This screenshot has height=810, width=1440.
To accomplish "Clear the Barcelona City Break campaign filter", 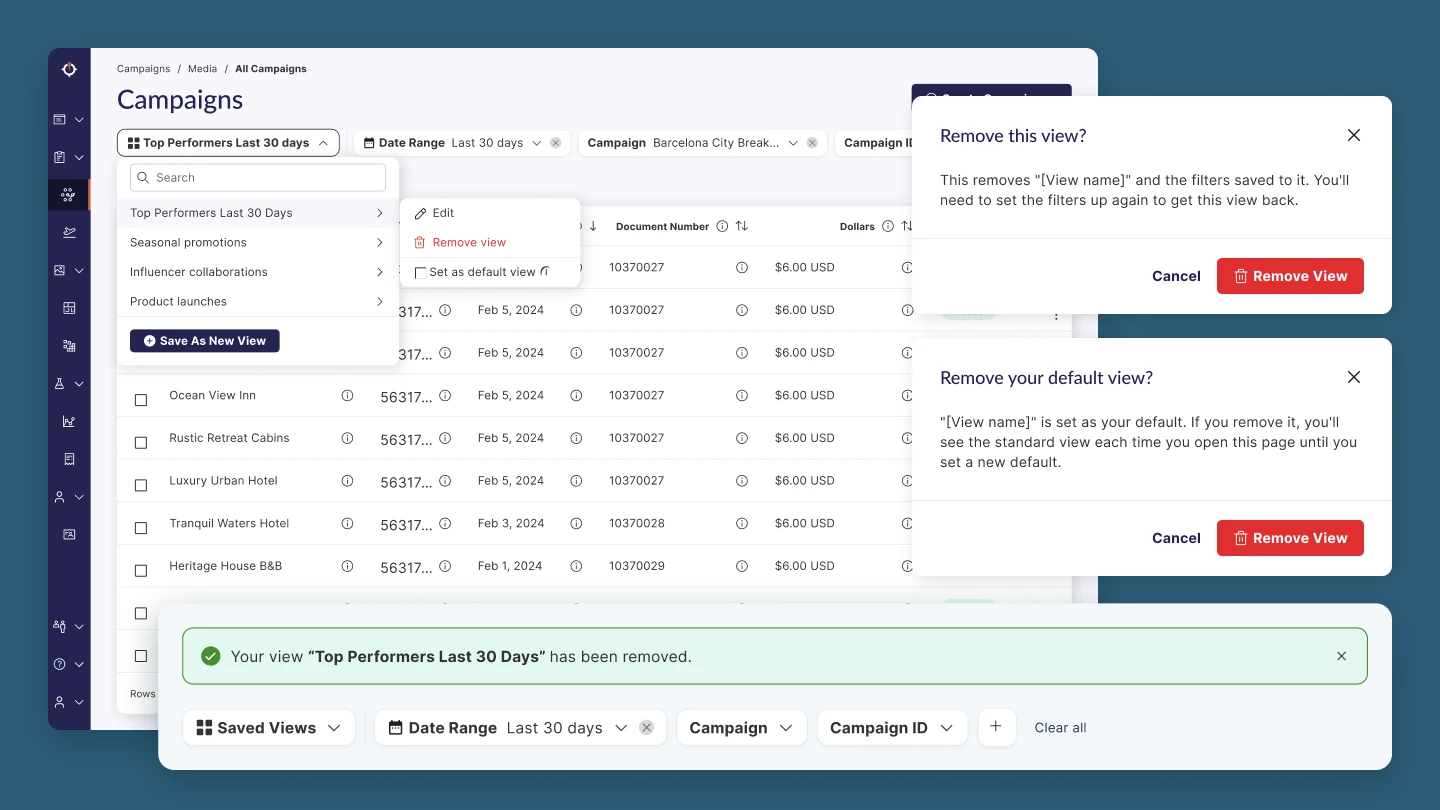I will (x=812, y=143).
